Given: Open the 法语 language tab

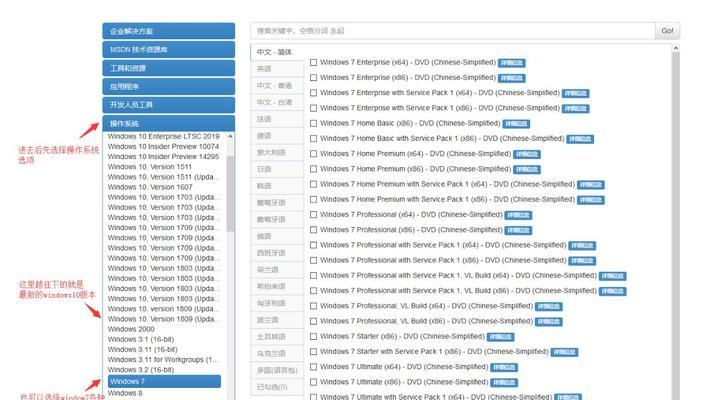Looking at the screenshot, I should point(277,119).
